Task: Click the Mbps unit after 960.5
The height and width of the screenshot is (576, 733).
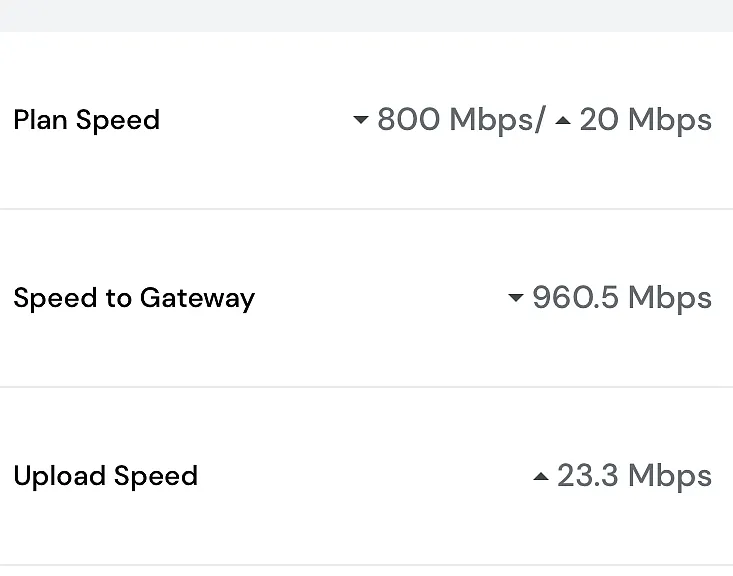Action: pyautogui.click(x=670, y=299)
